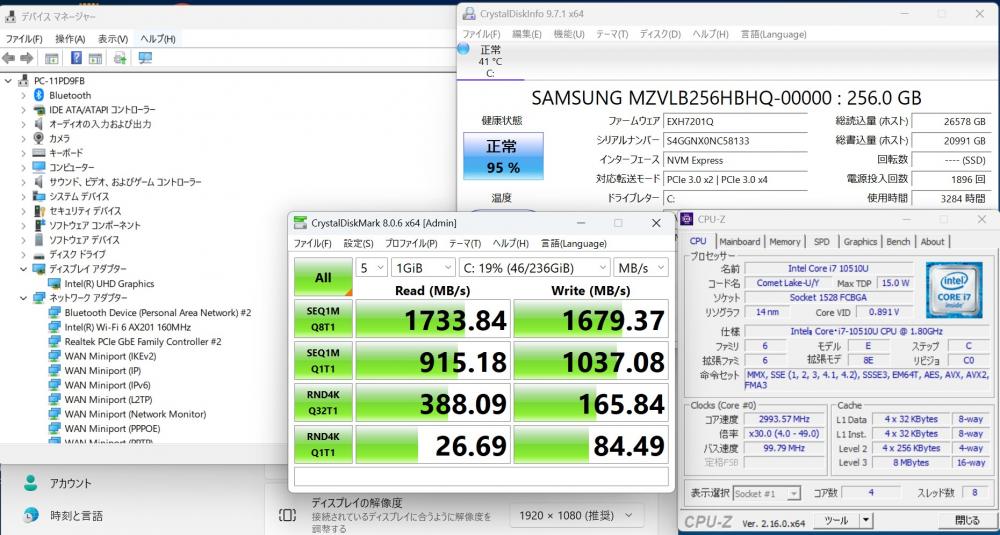The width and height of the screenshot is (1000, 535).
Task: Click the CPU-Z purple title bar icon
Action: 687,219
